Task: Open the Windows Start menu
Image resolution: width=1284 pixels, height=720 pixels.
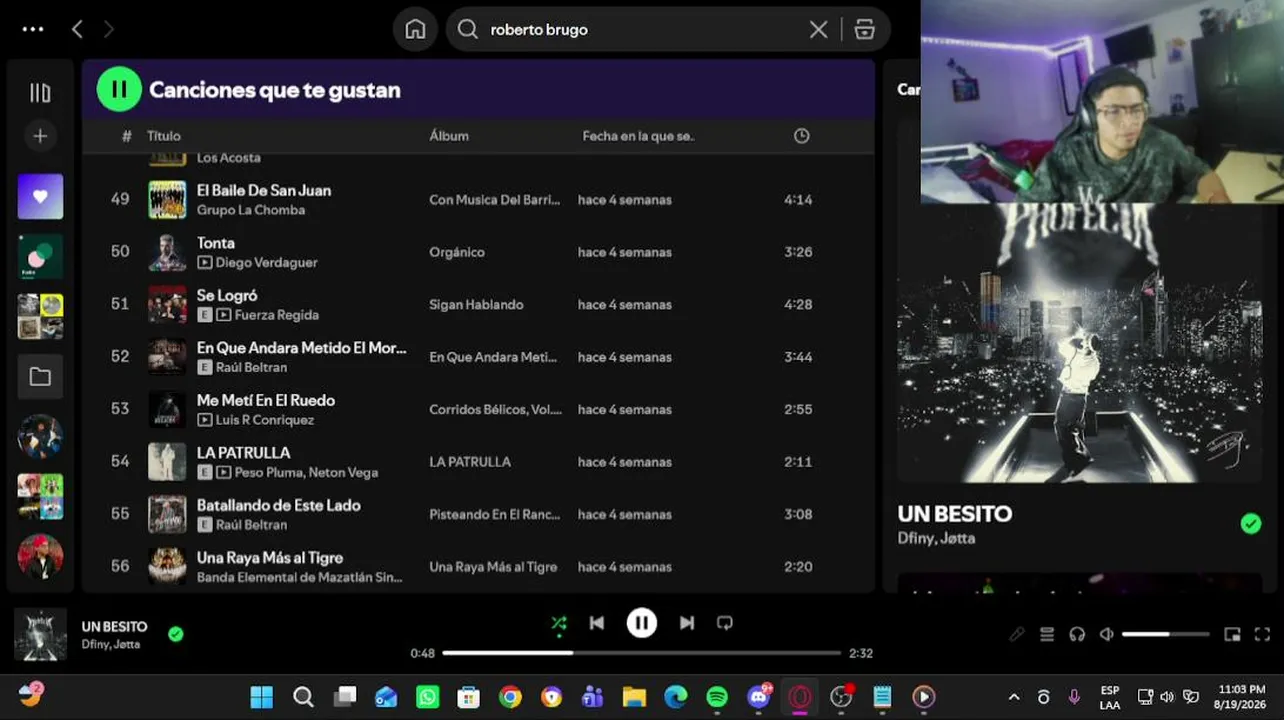Action: tap(262, 697)
